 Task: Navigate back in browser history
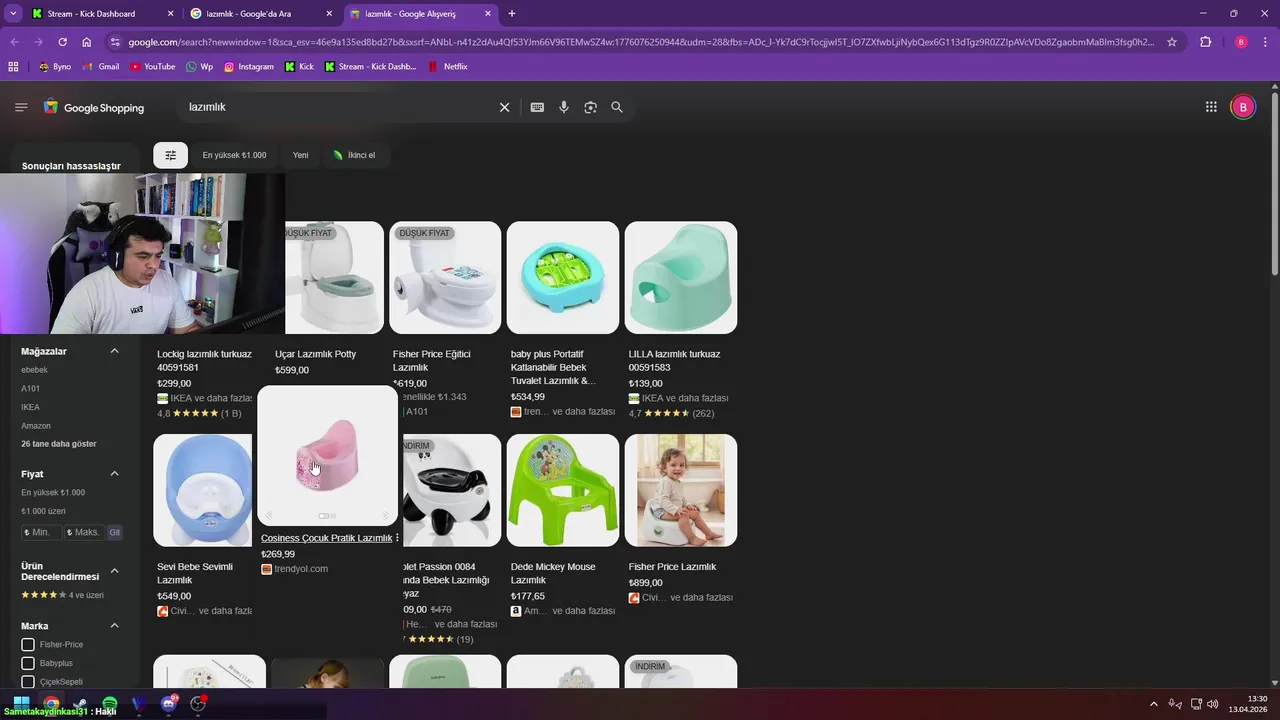tap(14, 42)
